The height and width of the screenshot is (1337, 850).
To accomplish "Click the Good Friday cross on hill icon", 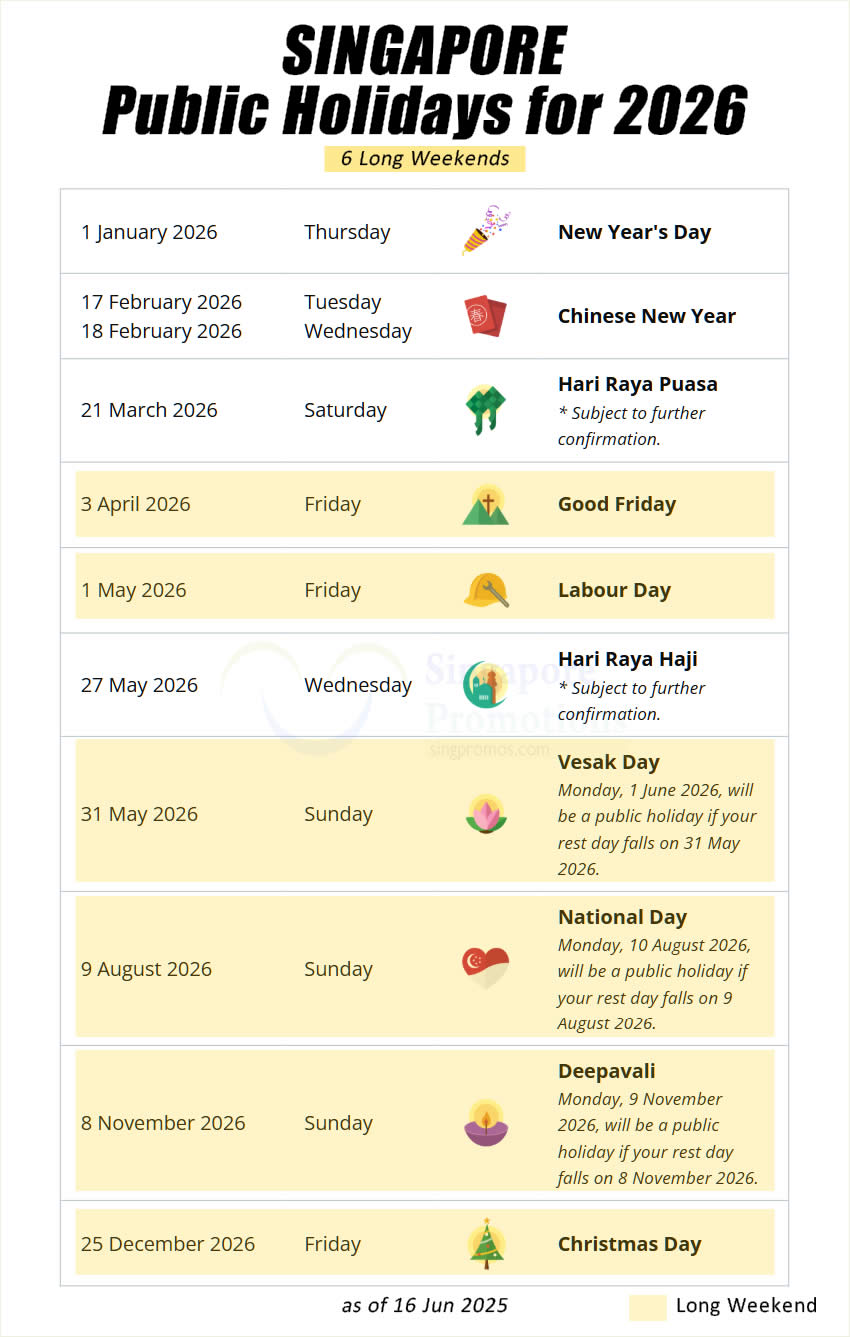I will click(486, 504).
